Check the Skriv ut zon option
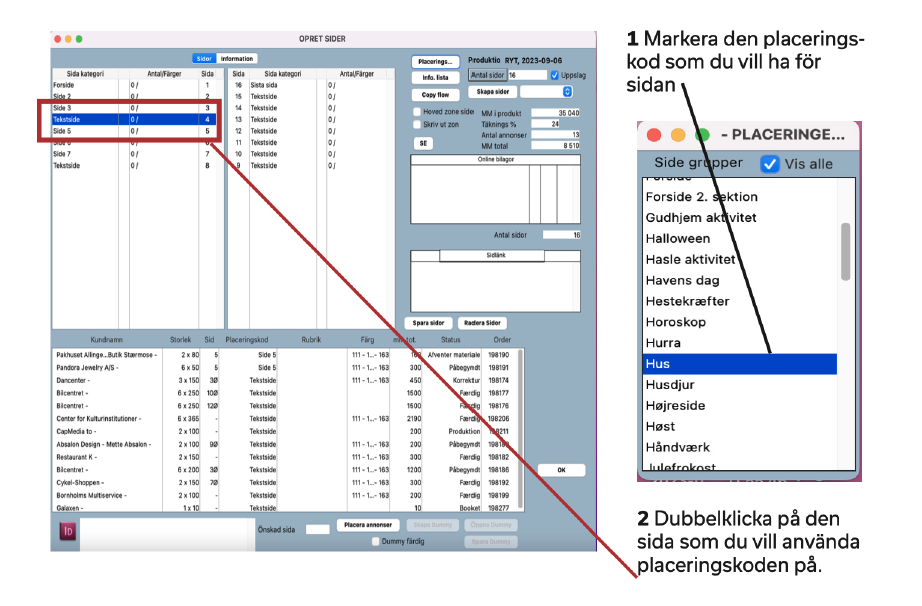Image resolution: width=922 pixels, height=606 pixels. tap(418, 124)
